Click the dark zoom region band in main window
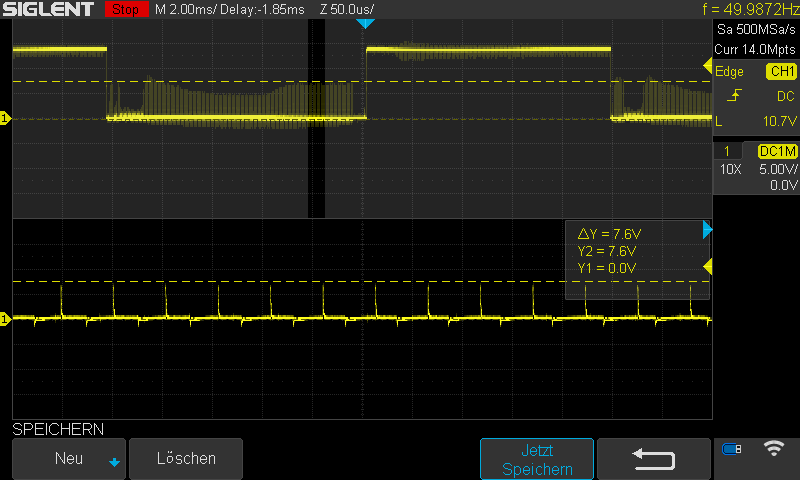The width and height of the screenshot is (800, 480). click(316, 118)
